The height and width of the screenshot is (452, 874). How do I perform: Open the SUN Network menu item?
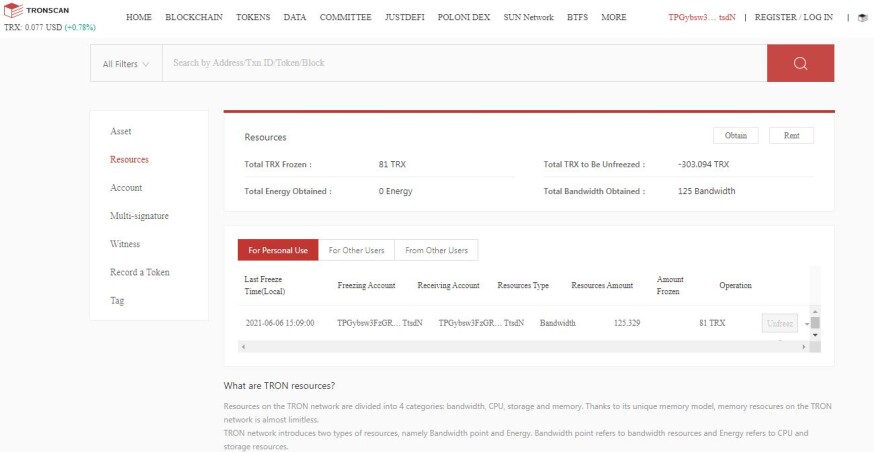(x=528, y=17)
